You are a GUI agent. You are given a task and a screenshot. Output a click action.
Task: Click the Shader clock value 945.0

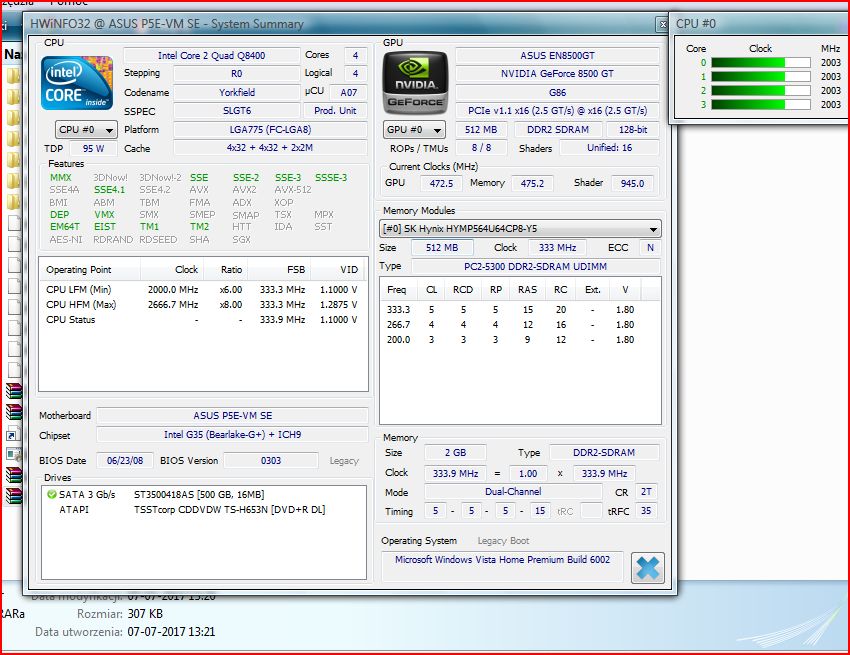[x=632, y=183]
